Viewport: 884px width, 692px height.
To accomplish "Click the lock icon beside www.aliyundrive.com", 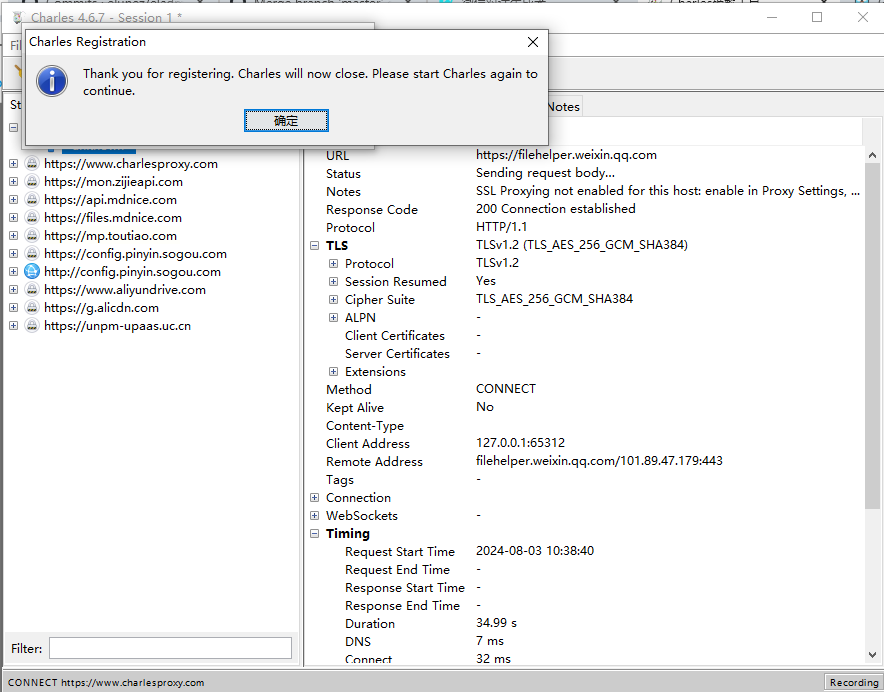I will click(x=32, y=290).
